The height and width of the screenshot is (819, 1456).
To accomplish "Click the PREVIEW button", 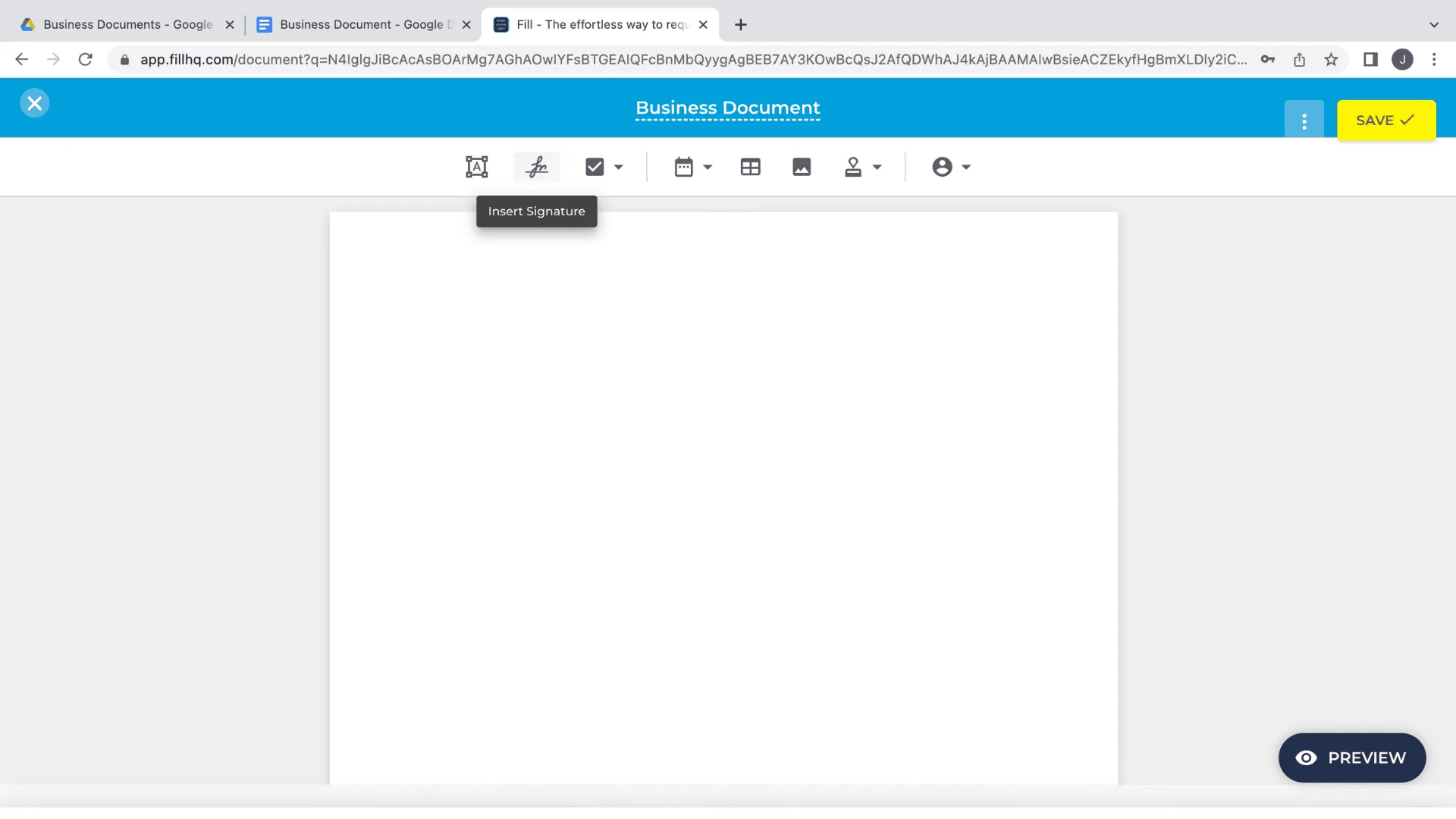I will (x=1351, y=758).
